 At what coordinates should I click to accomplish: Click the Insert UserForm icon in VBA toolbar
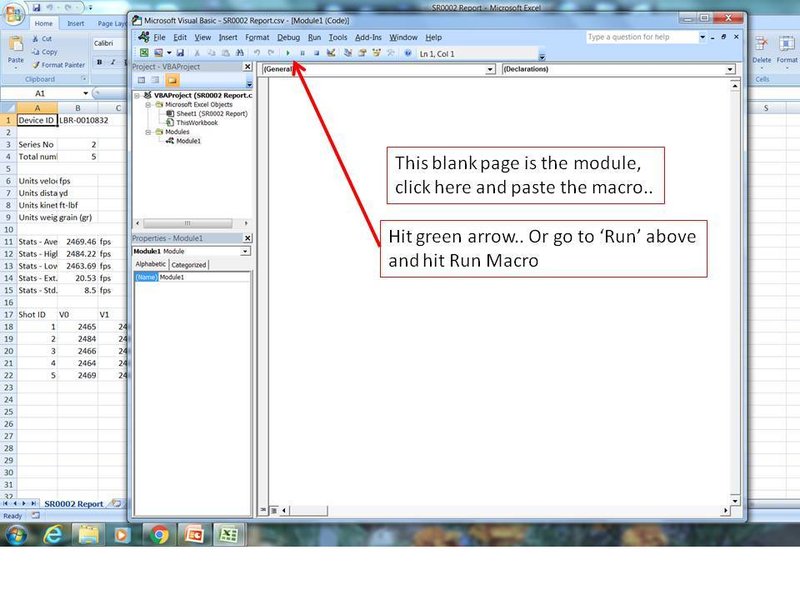click(159, 53)
